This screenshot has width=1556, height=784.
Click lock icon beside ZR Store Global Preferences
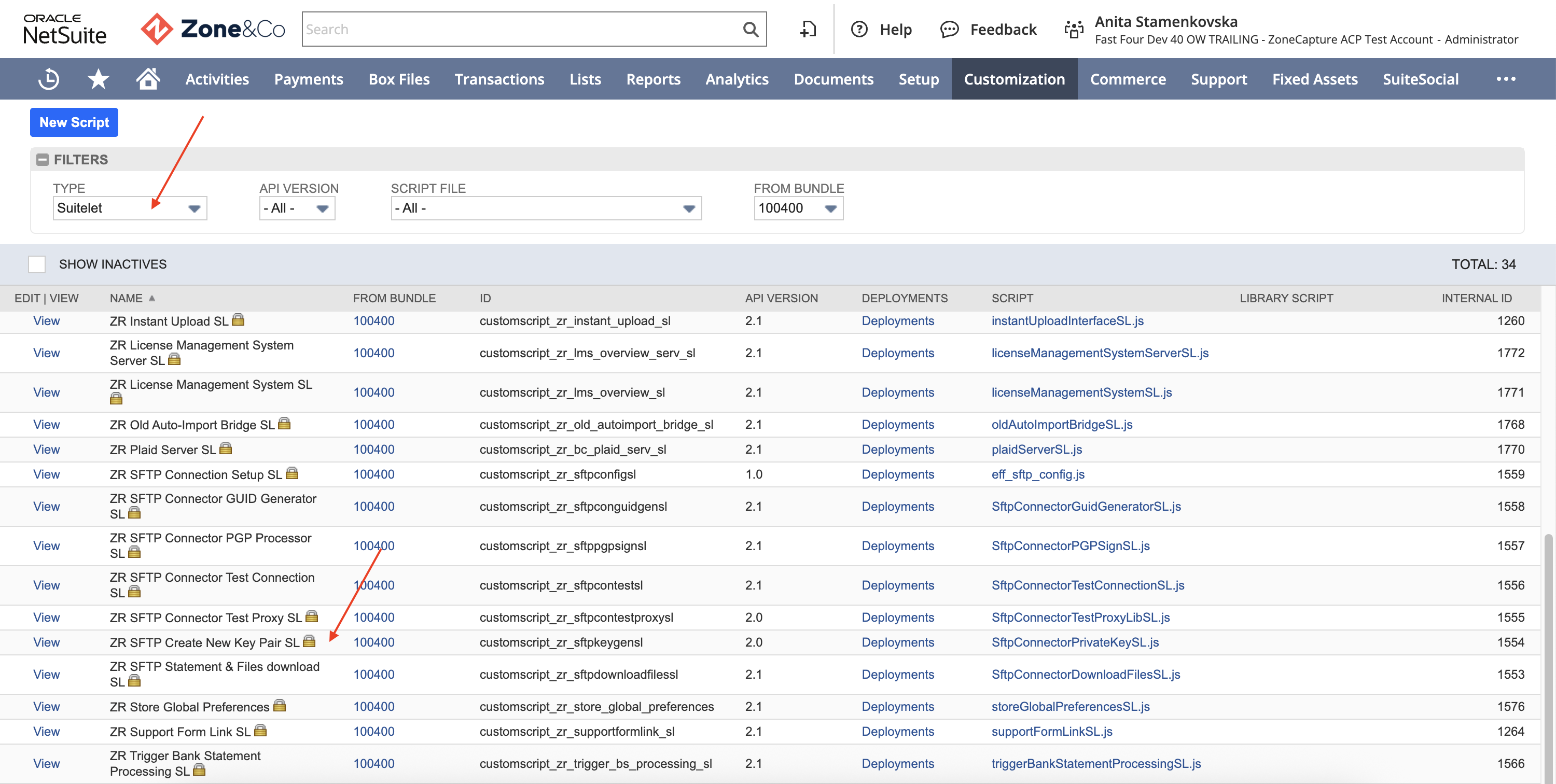coord(279,706)
